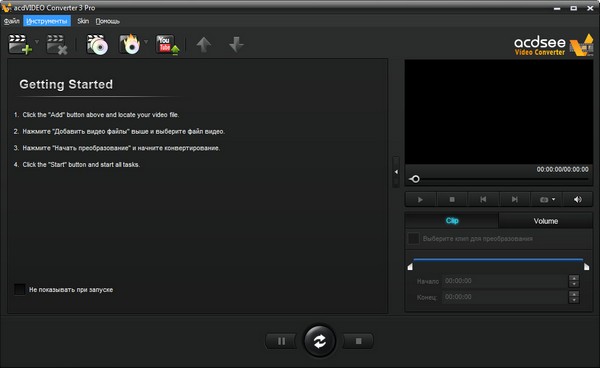
Task: Jump to previous frame in preview
Action: click(483, 199)
